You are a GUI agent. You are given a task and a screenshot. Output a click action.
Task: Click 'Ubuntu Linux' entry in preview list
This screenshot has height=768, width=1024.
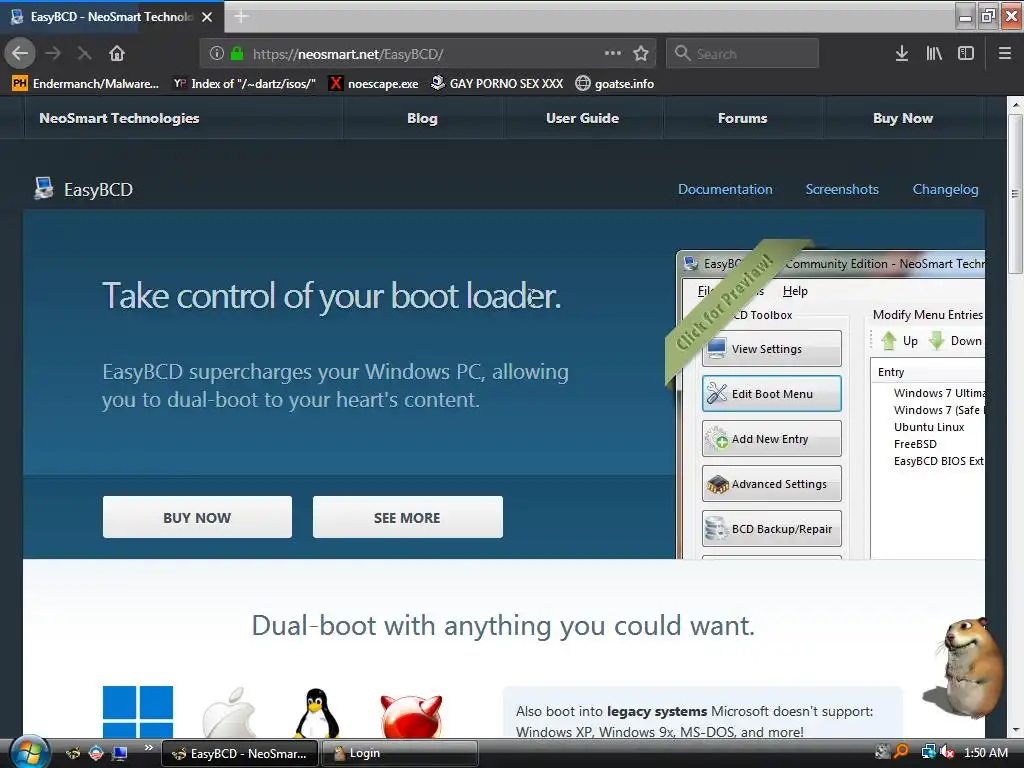929,427
